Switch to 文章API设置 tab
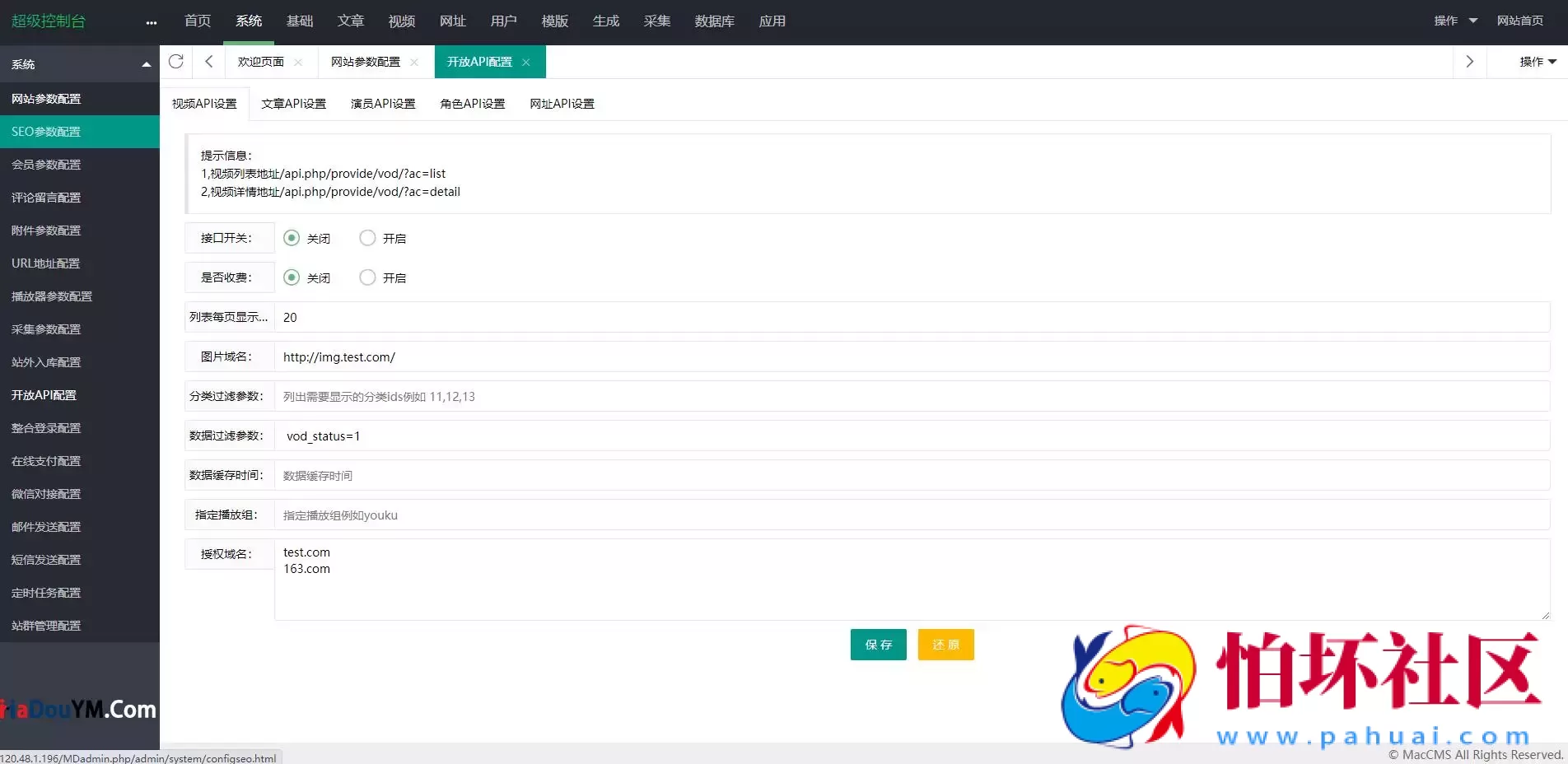 coord(293,104)
